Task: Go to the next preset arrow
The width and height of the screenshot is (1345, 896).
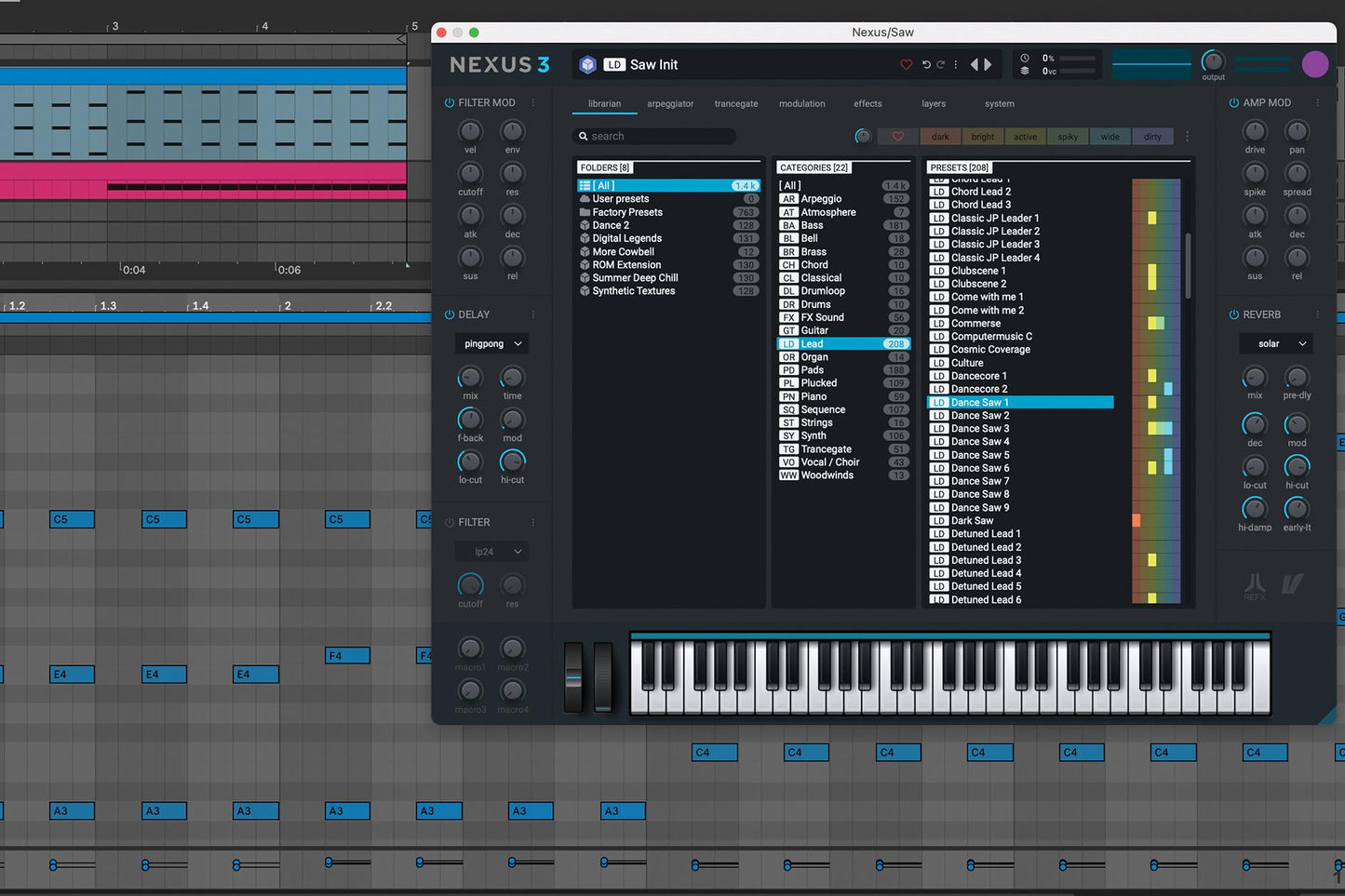Action: (x=988, y=64)
